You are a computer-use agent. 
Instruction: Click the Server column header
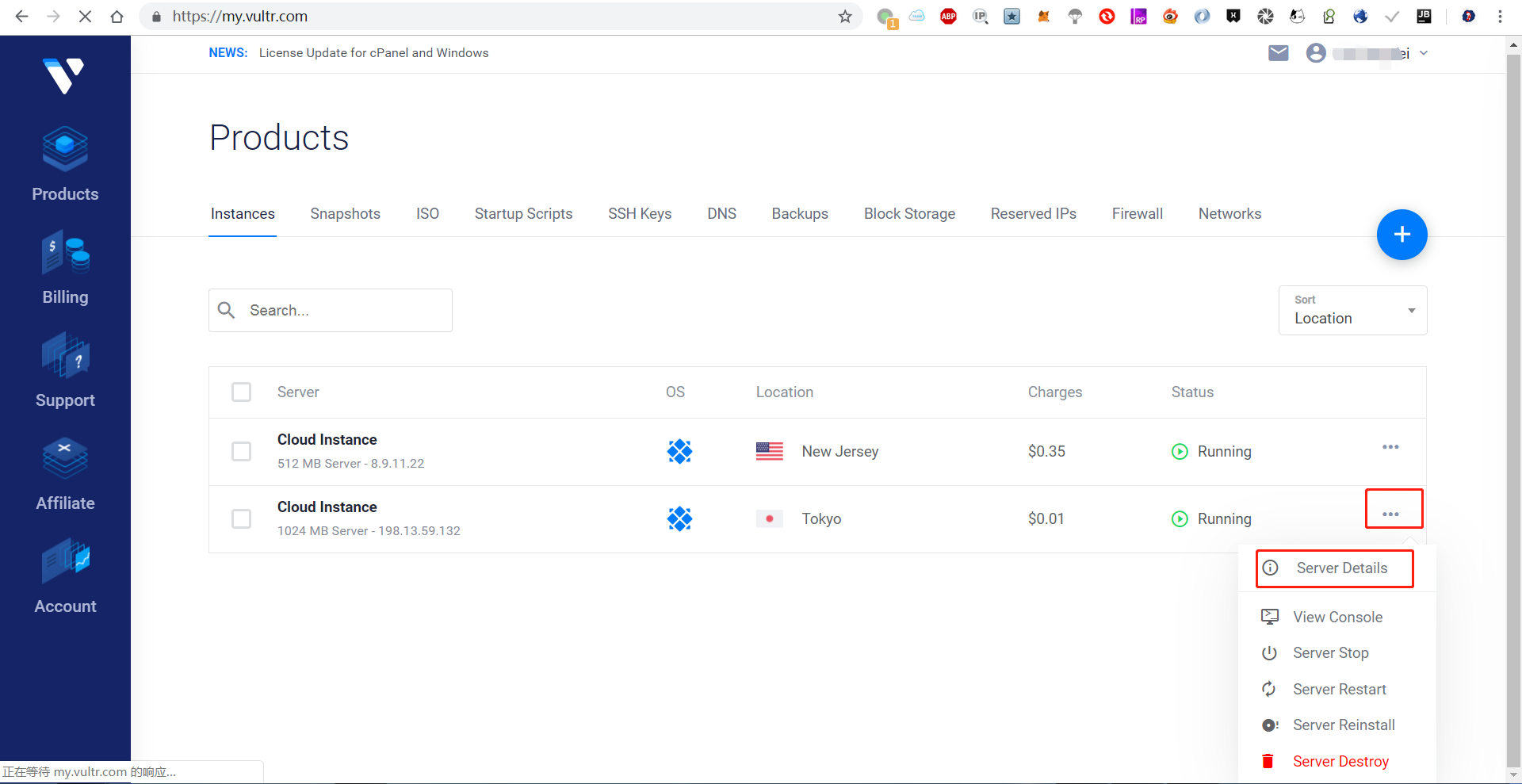click(298, 392)
